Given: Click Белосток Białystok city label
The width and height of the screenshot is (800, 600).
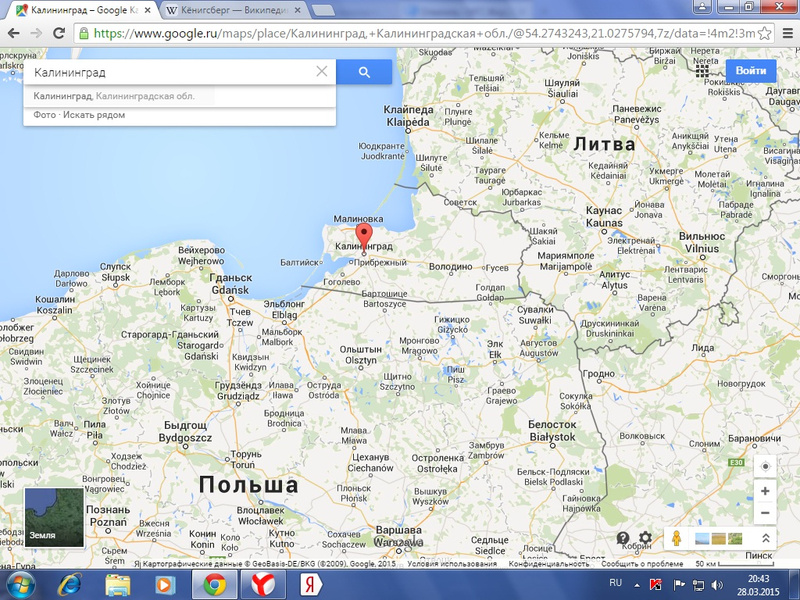Looking at the screenshot, I should click(553, 431).
